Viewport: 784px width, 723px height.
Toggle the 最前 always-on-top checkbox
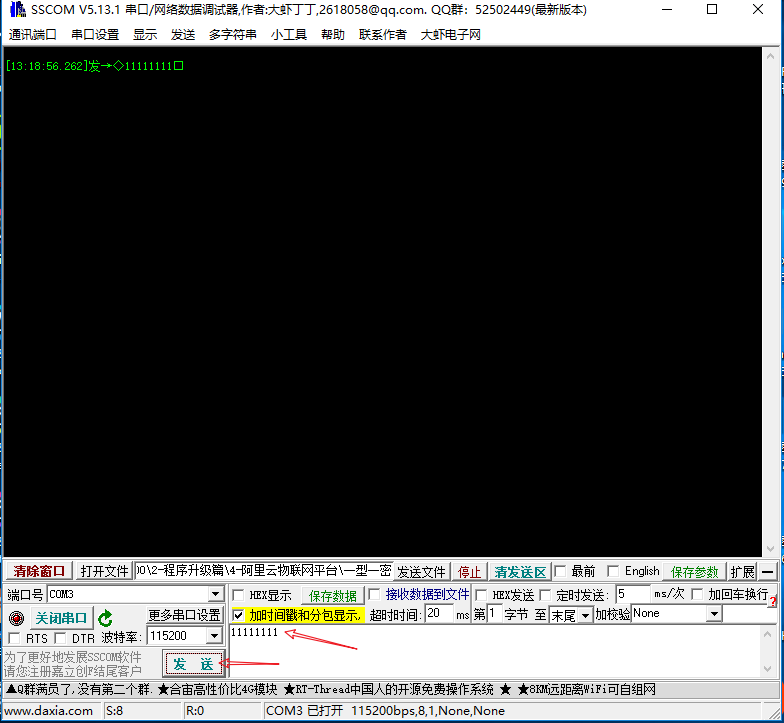560,571
